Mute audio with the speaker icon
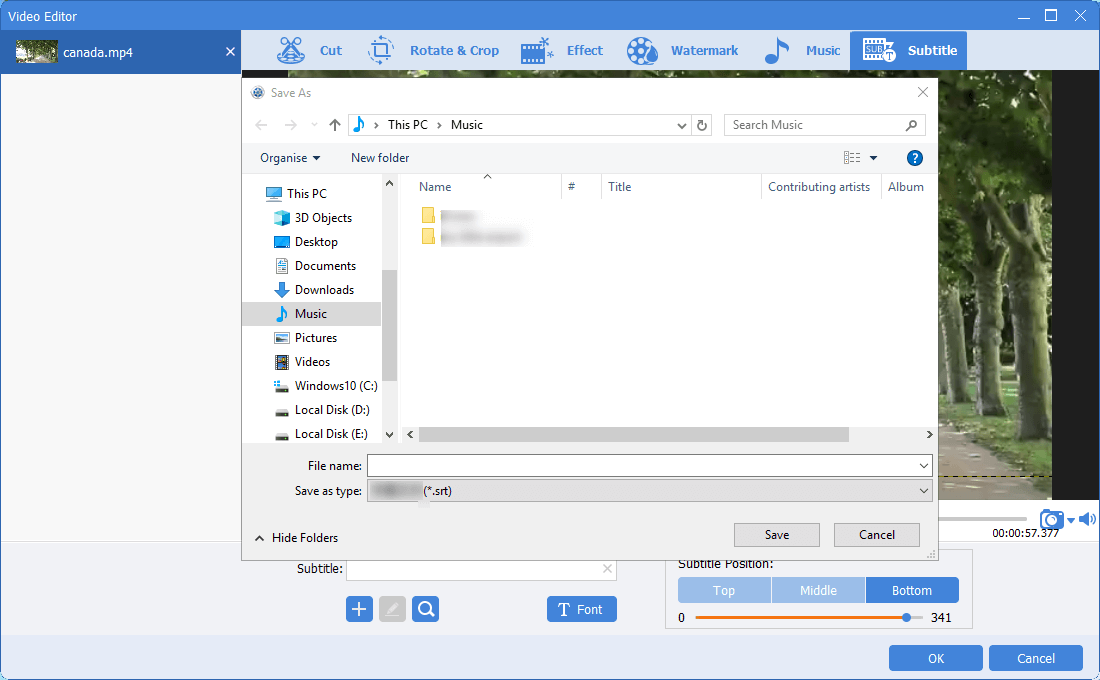This screenshot has height=680, width=1100. click(x=1087, y=519)
